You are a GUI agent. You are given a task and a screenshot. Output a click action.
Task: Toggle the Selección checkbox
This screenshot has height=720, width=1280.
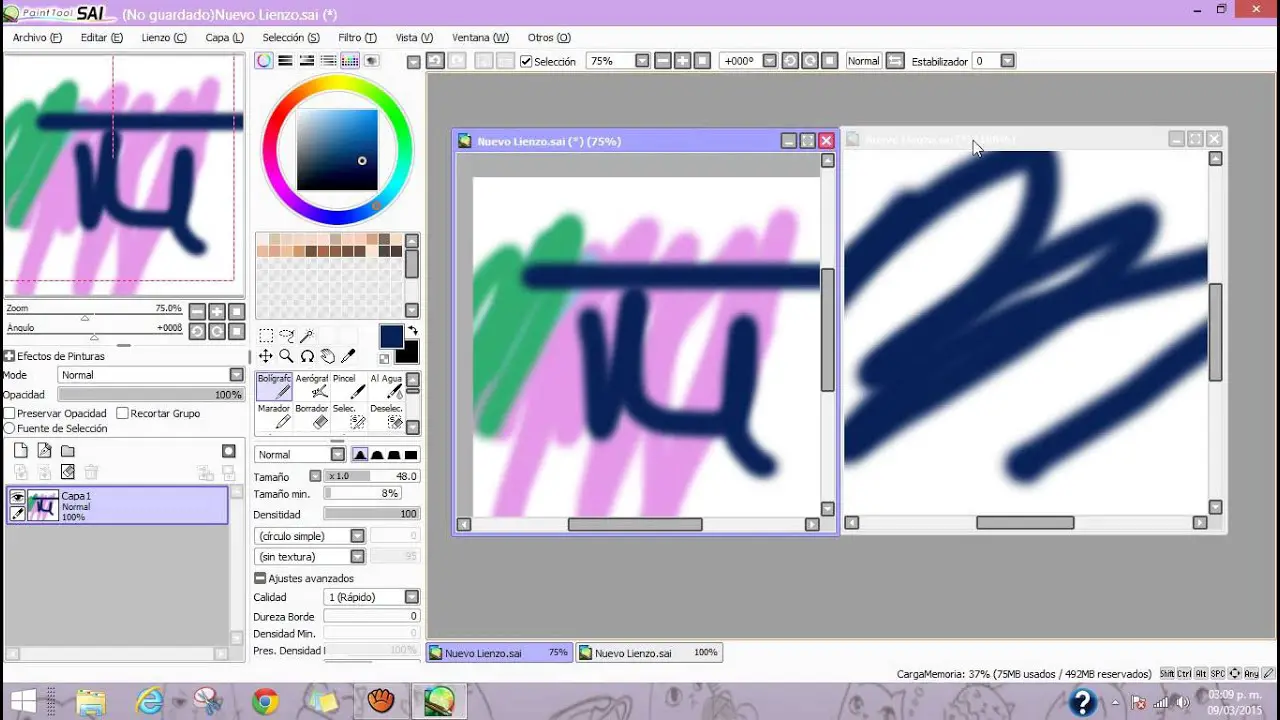(526, 62)
